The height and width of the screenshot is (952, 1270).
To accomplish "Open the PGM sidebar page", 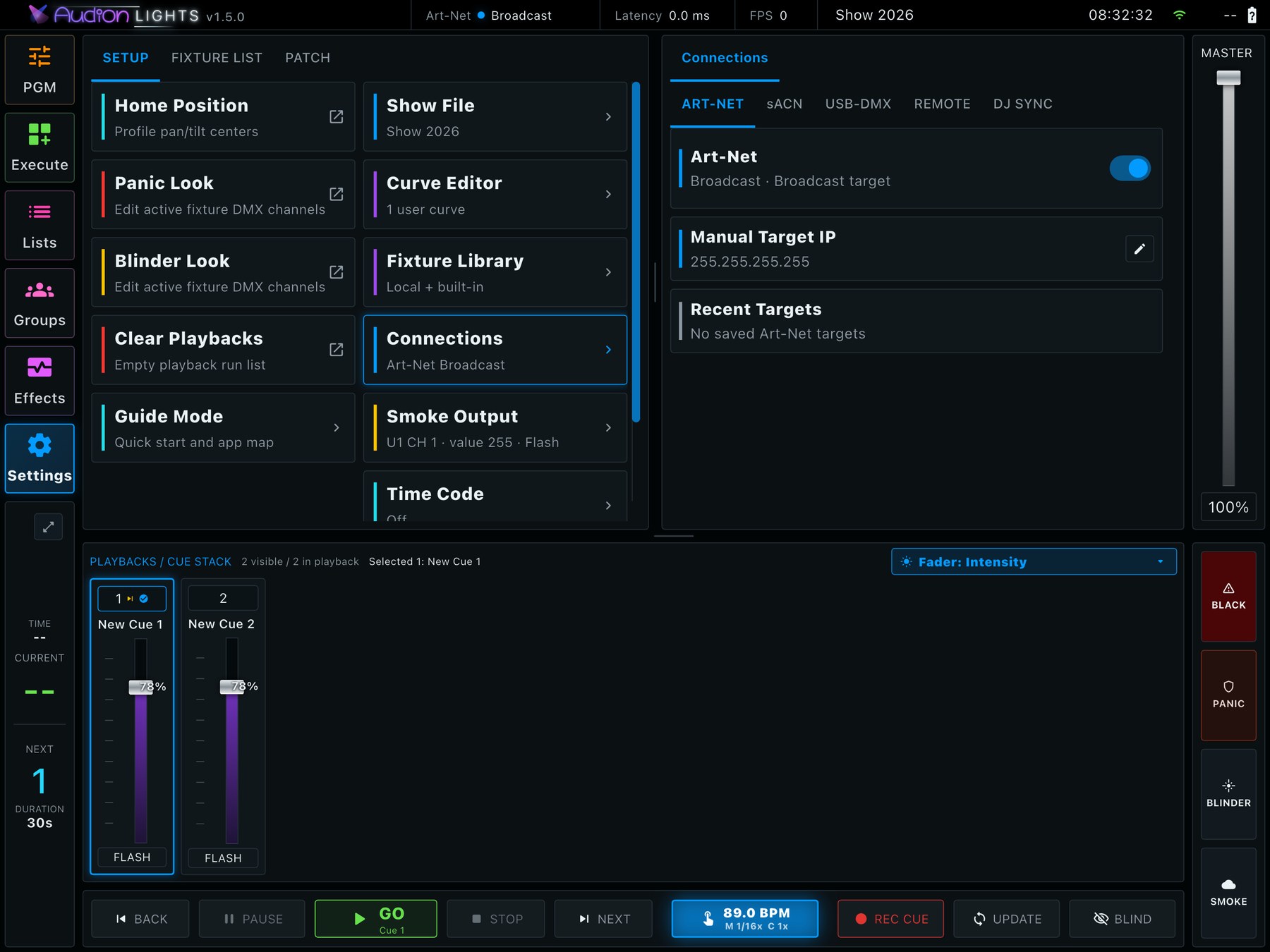I will coord(40,70).
